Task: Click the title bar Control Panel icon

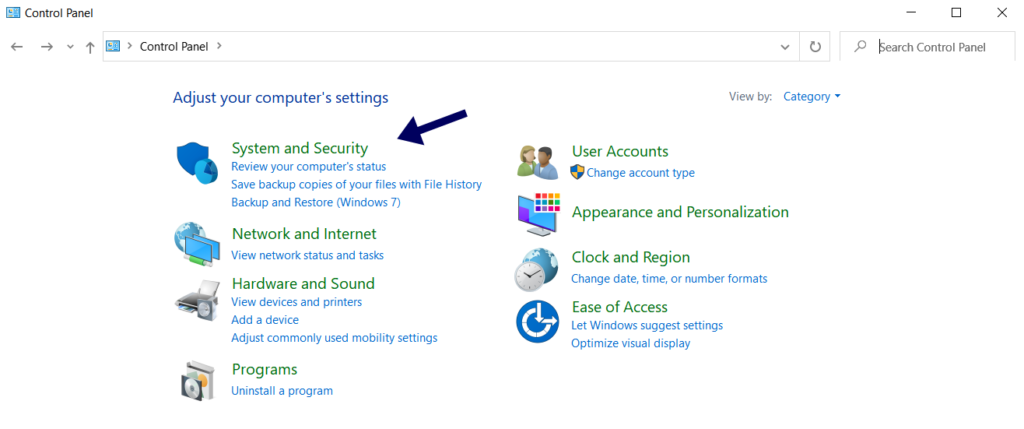Action: click(13, 12)
